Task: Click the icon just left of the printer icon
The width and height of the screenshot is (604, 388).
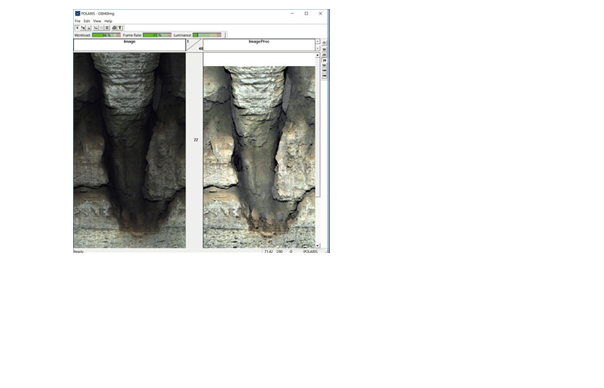Action: point(107,28)
